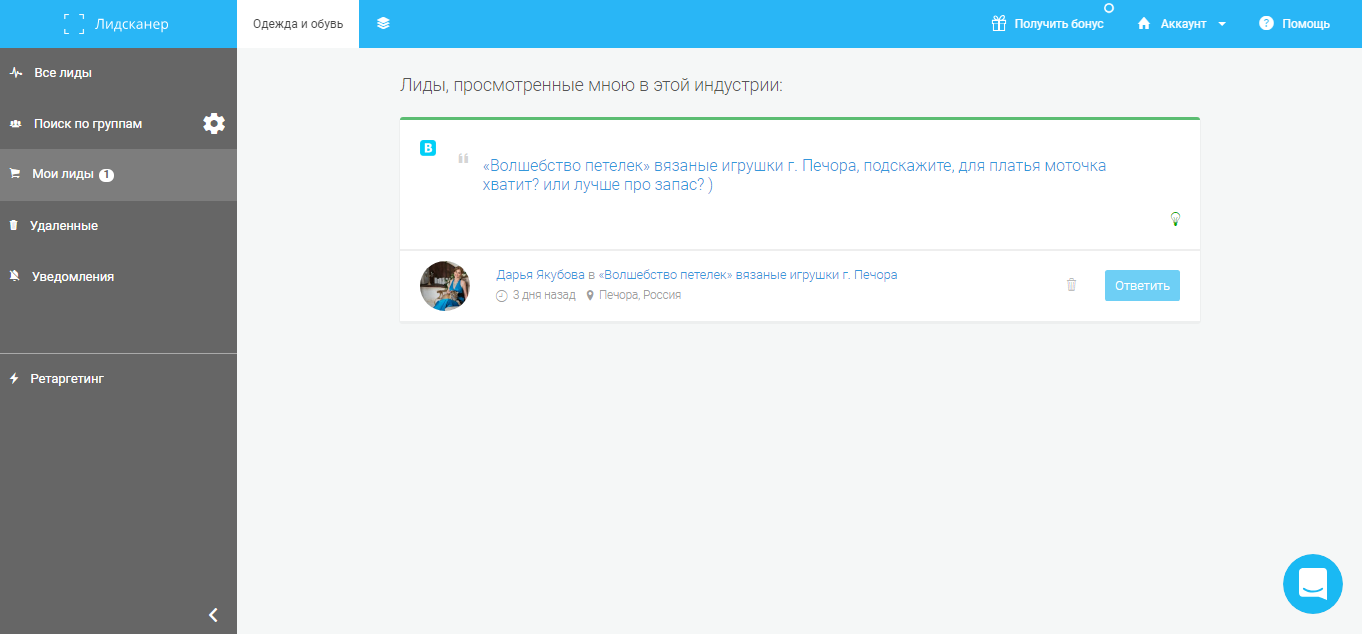This screenshot has width=1362, height=634.
Task: Click Дарья Якубова's profile avatar
Action: [445, 286]
